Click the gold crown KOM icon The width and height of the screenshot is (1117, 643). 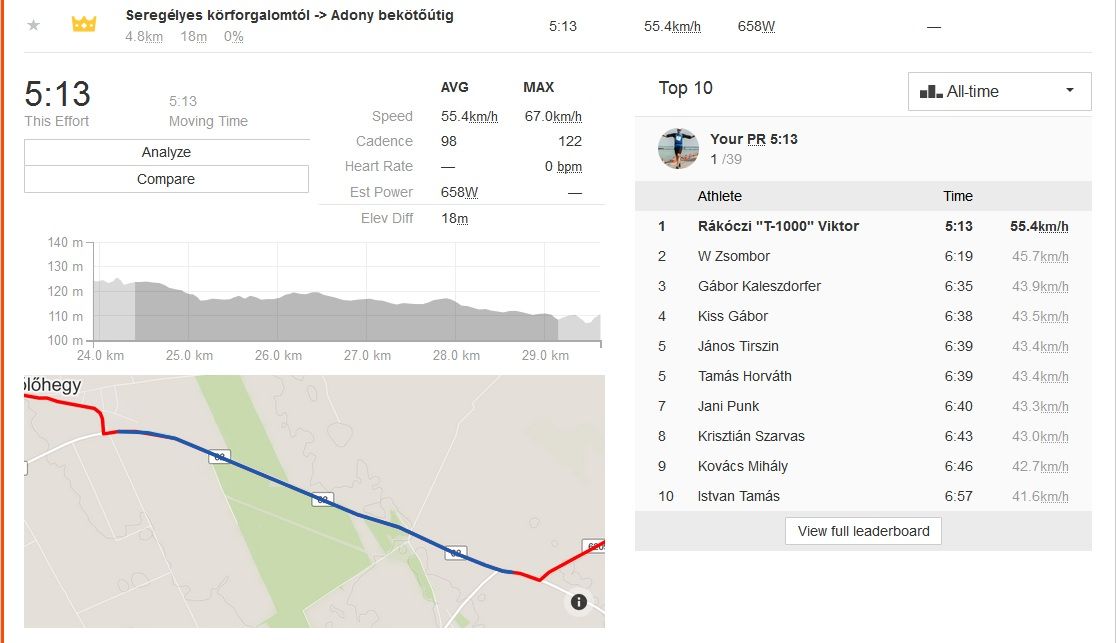(x=84, y=25)
